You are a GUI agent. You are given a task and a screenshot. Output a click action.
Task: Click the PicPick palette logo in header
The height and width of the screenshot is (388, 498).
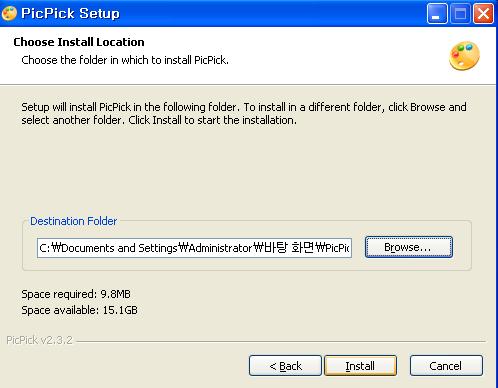tap(464, 56)
